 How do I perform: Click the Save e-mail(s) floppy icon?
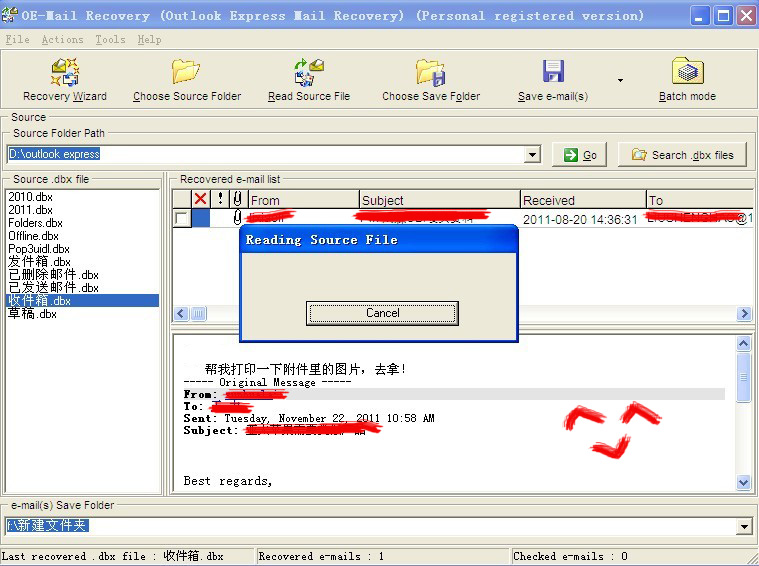553,71
